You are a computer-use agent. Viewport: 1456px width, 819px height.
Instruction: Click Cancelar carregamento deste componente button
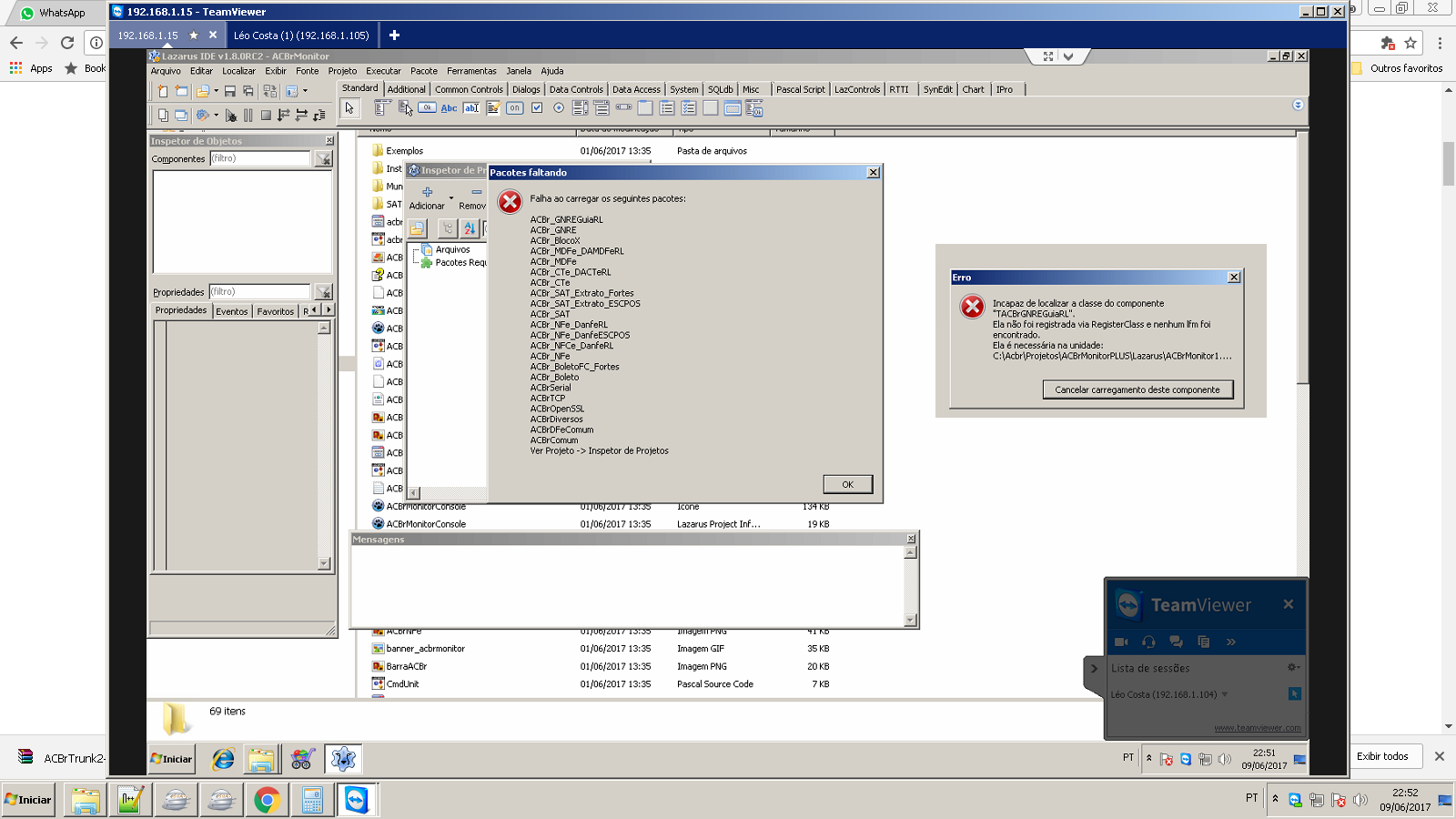point(1137,389)
